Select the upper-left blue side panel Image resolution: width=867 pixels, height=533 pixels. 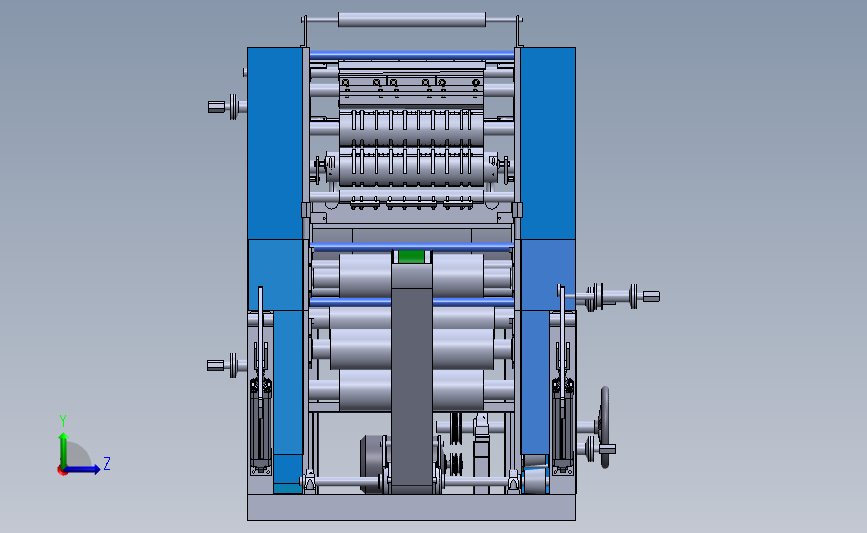[275, 143]
